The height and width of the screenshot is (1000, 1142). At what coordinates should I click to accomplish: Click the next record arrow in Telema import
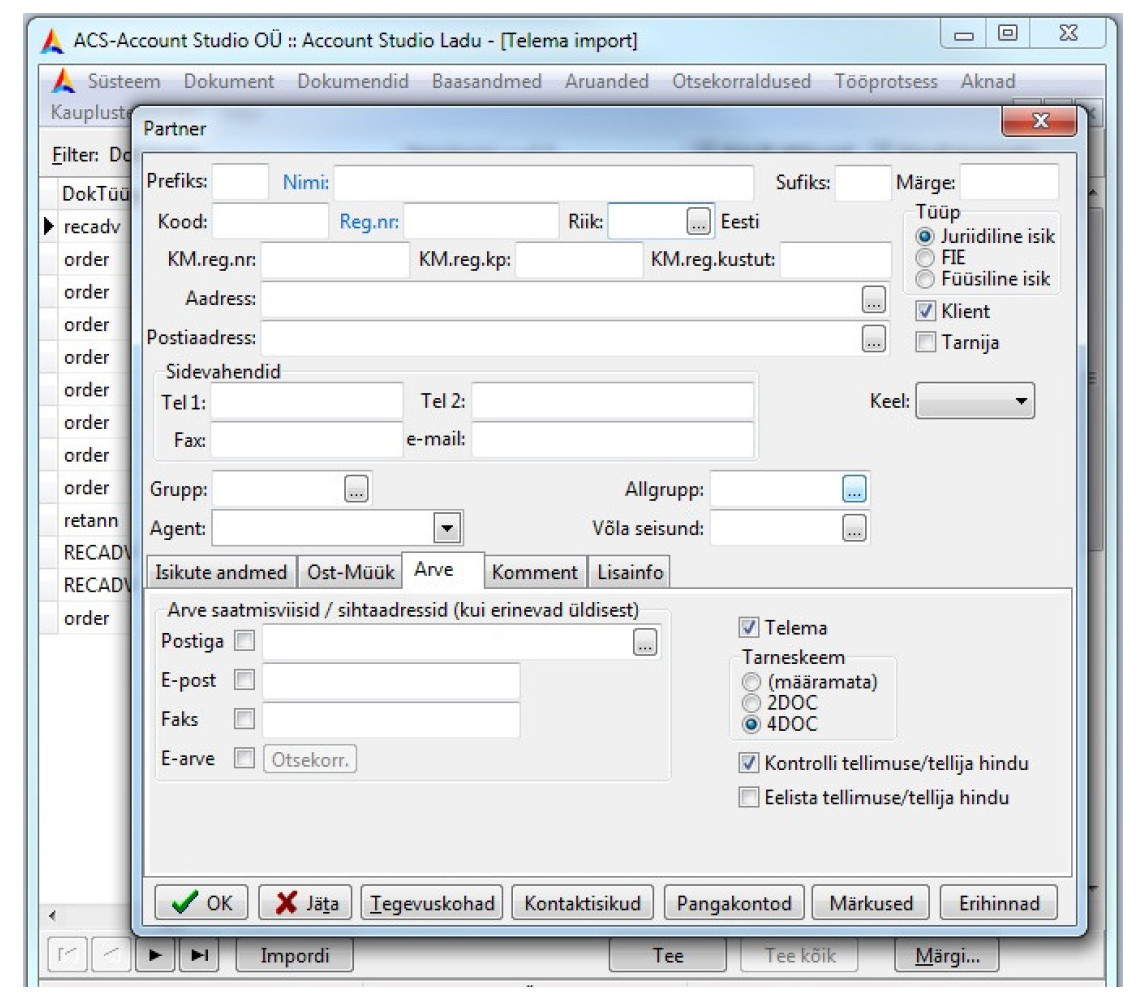[x=155, y=955]
